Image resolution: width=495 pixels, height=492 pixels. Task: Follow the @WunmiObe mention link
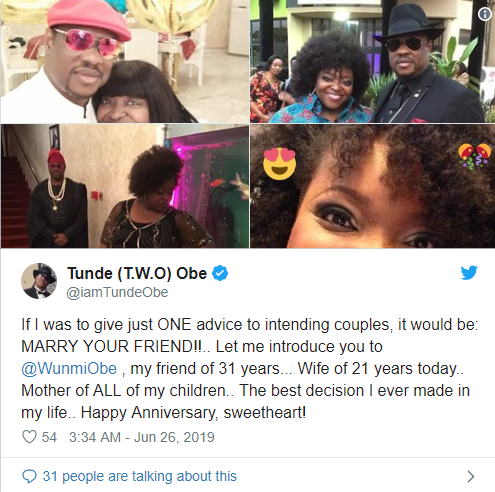69,369
